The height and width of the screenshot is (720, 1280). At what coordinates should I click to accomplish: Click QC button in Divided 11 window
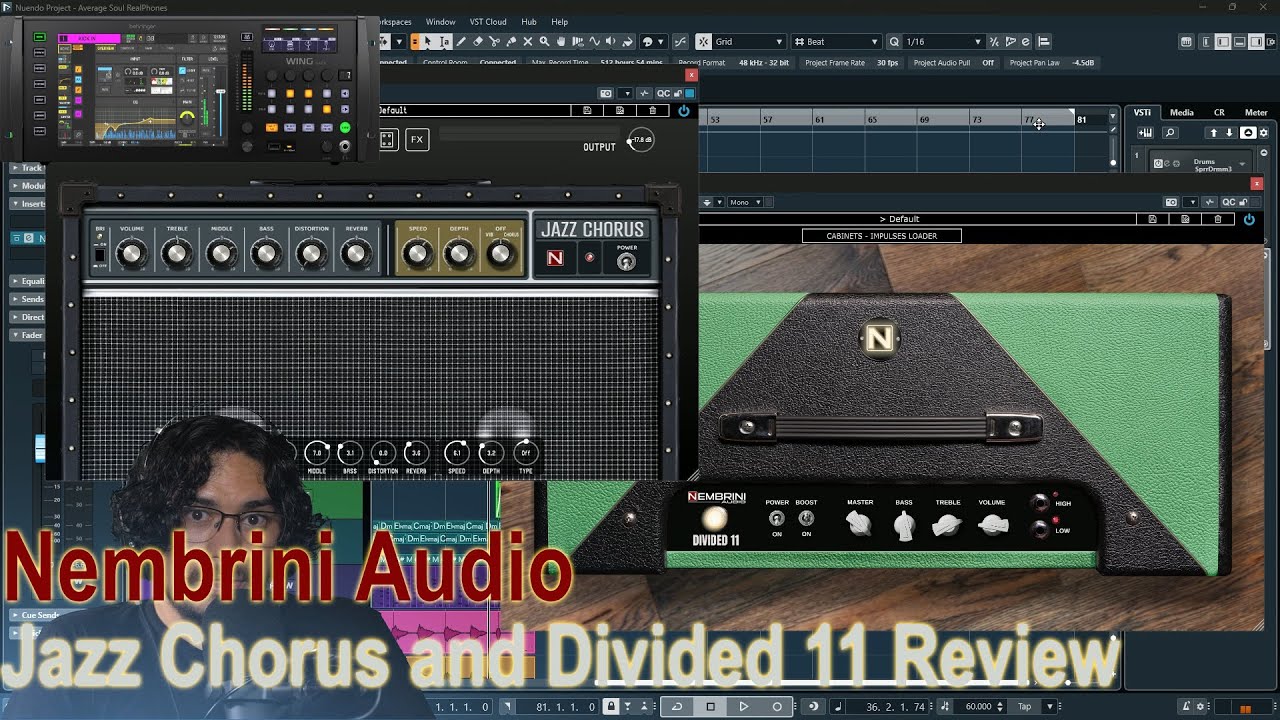pyautogui.click(x=1228, y=202)
